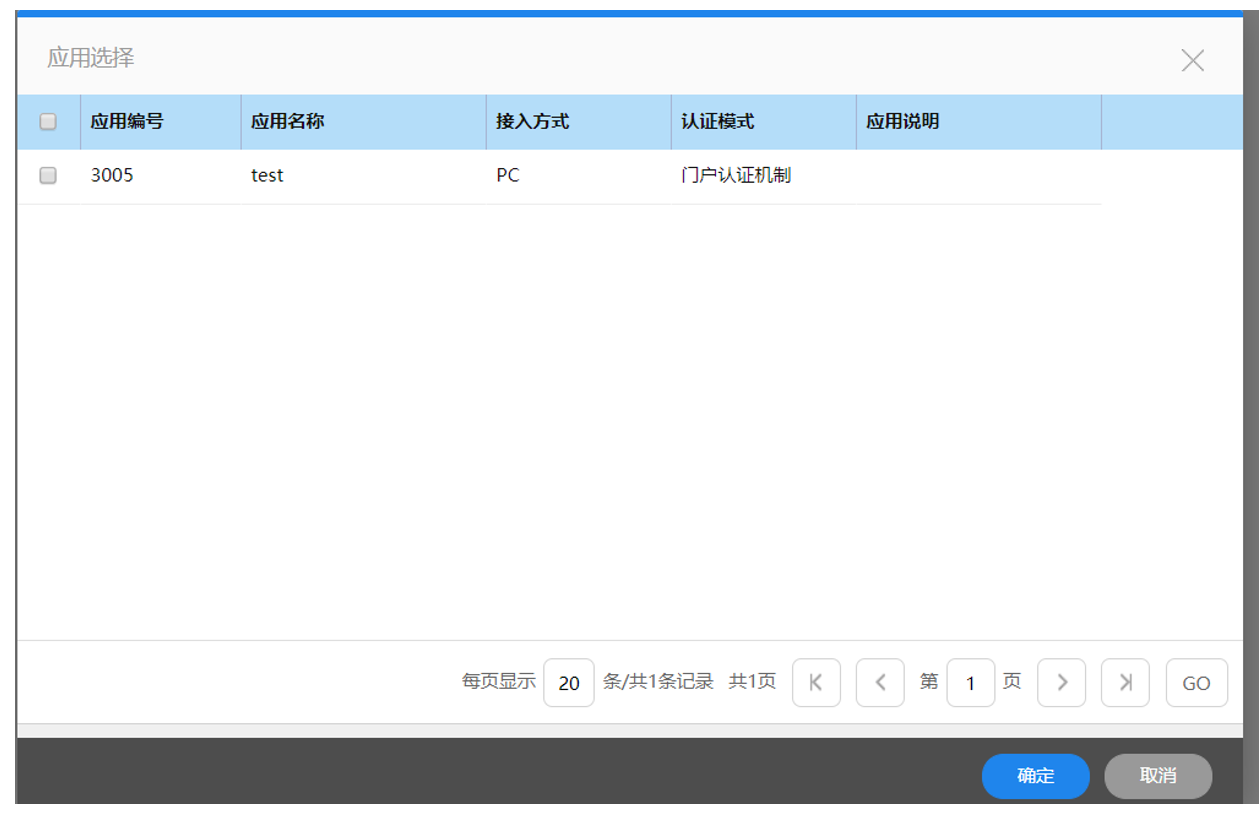Check the checkbox for row 3005

pyautogui.click(x=48, y=176)
